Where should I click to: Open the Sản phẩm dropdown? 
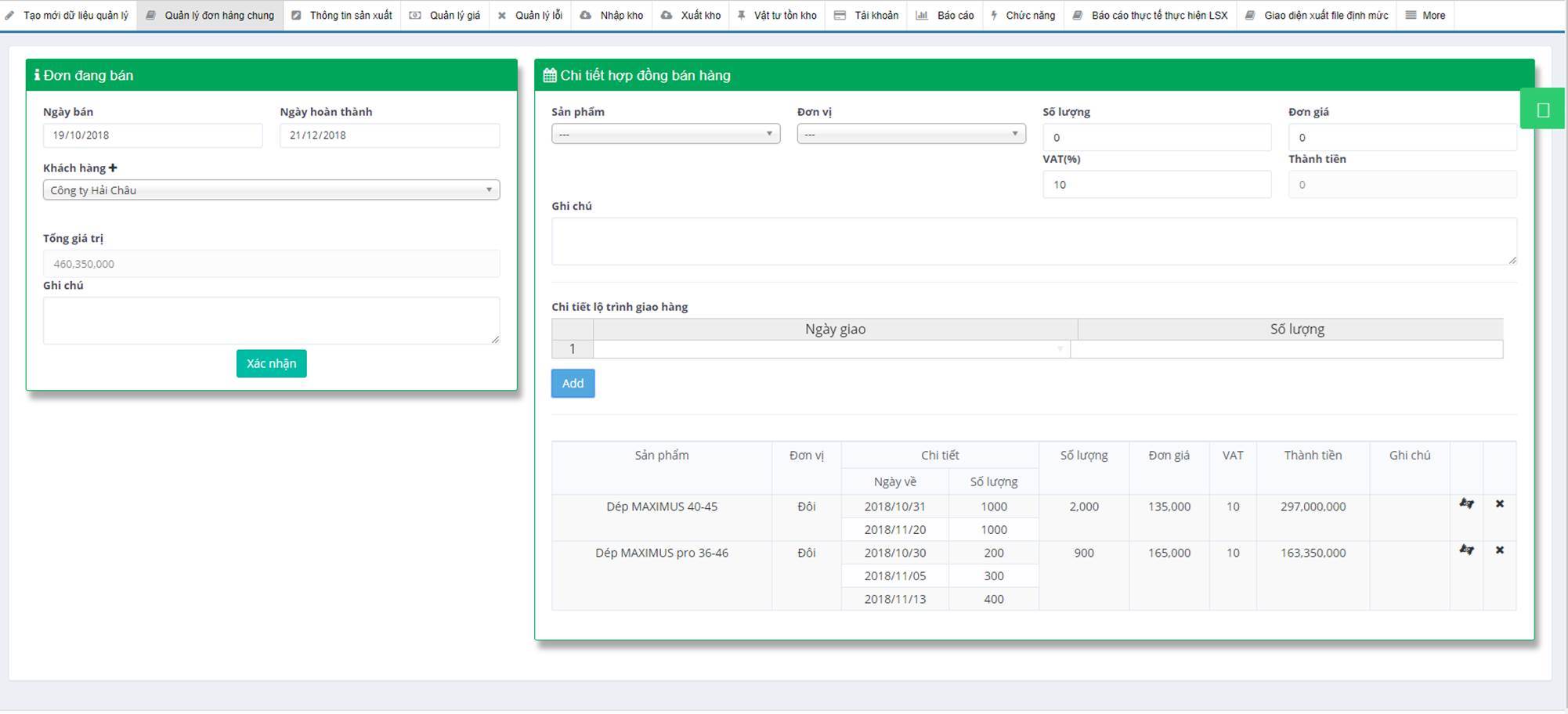pos(665,134)
